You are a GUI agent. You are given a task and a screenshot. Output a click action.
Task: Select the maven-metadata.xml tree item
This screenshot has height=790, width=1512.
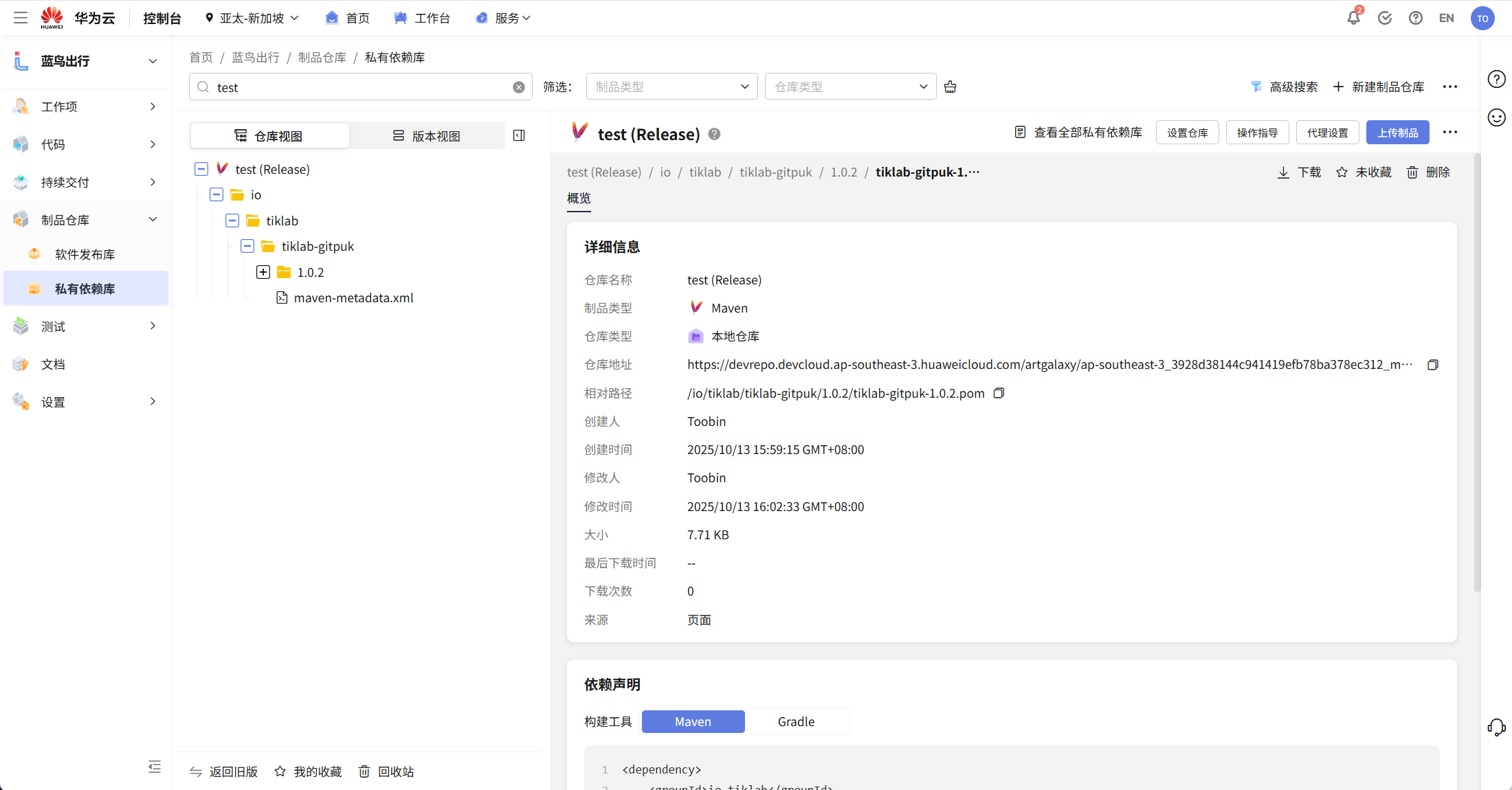[x=354, y=297]
